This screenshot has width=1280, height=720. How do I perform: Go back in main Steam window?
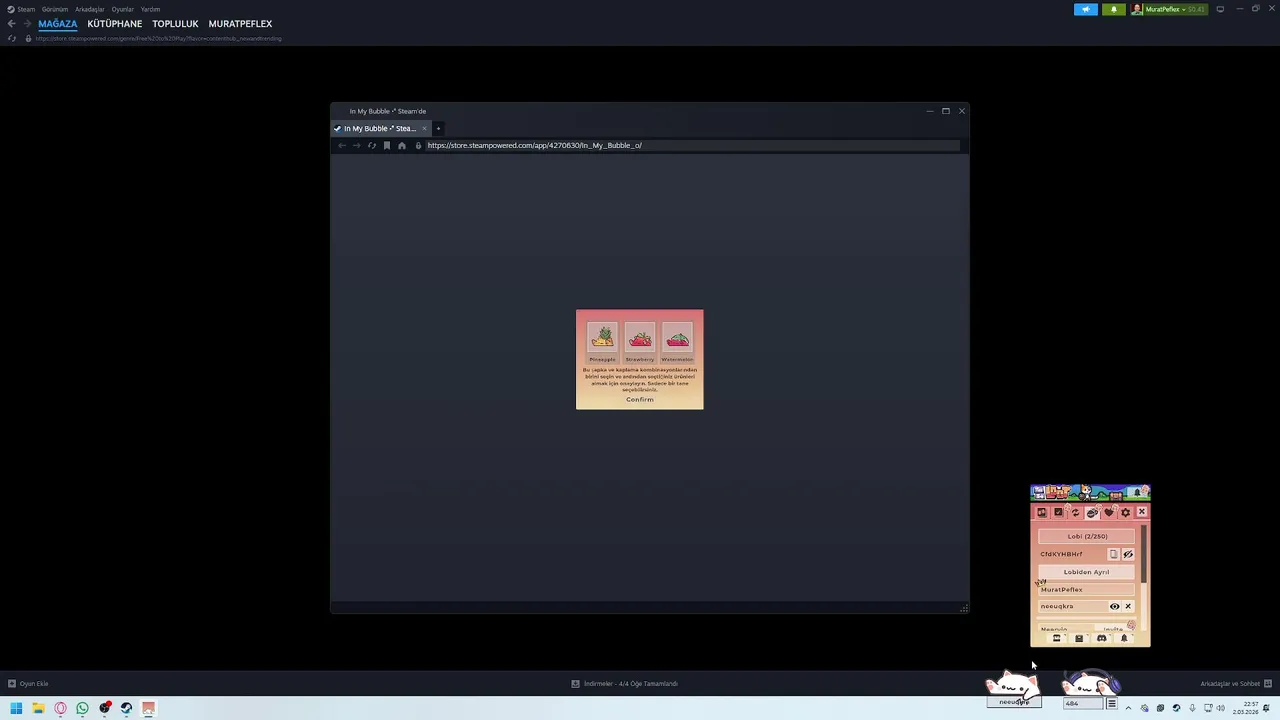pyautogui.click(x=11, y=24)
